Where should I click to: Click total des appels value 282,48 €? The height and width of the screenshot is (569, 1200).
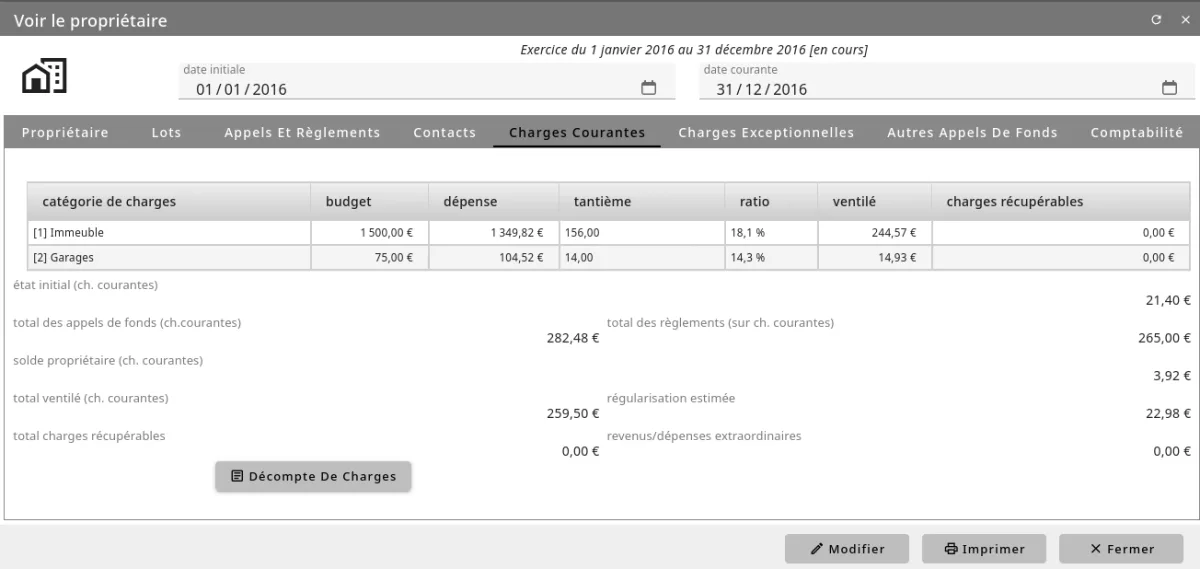[x=573, y=338]
